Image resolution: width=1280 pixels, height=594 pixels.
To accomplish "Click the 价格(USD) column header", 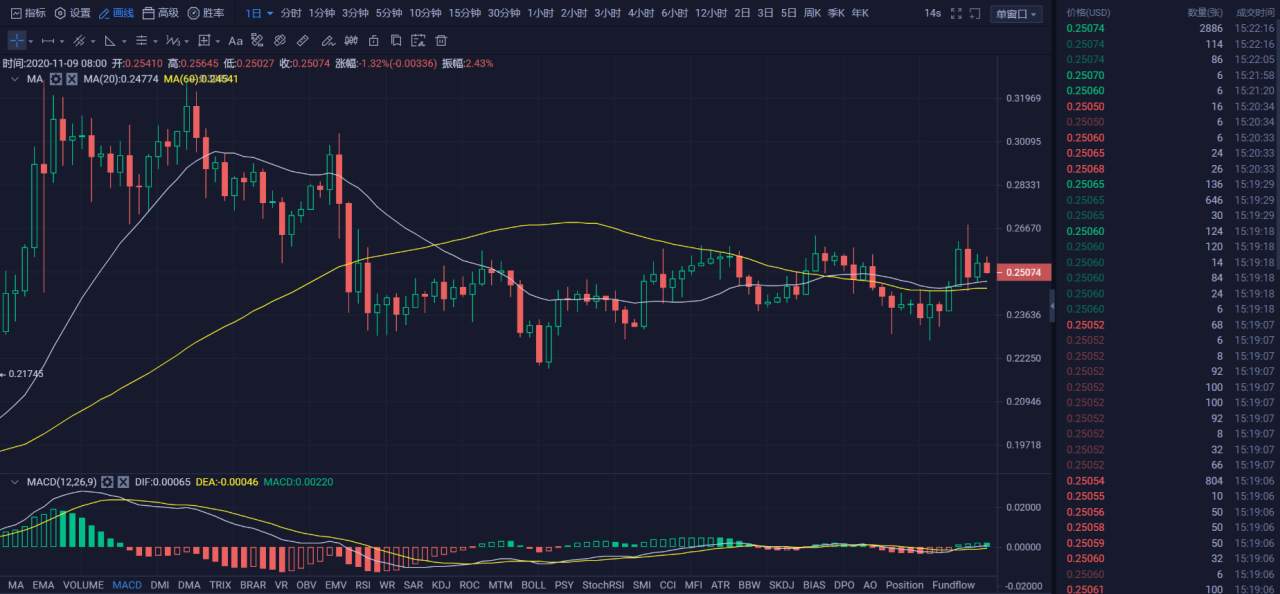I will click(1088, 12).
